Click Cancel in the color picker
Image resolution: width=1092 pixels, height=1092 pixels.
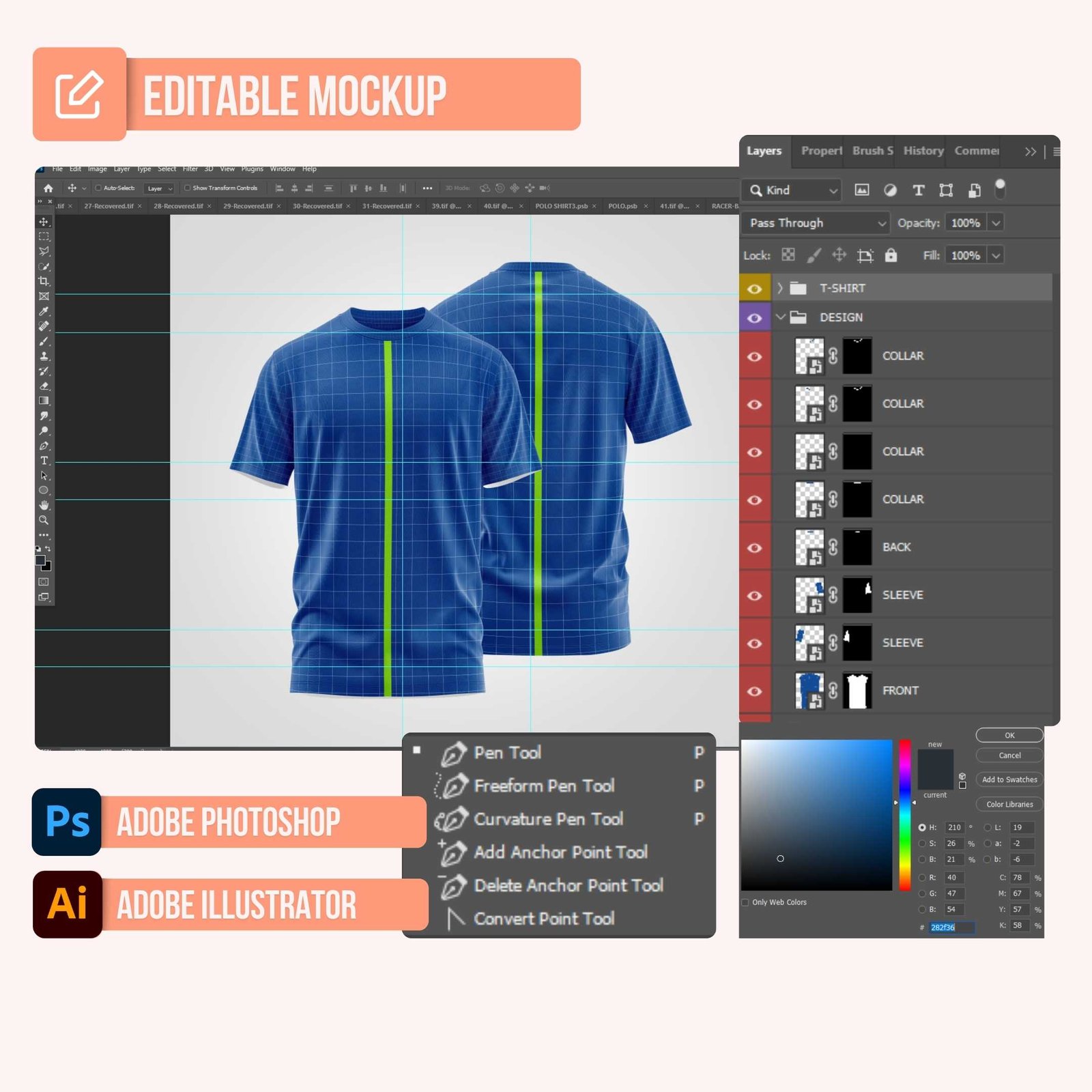[1009, 756]
